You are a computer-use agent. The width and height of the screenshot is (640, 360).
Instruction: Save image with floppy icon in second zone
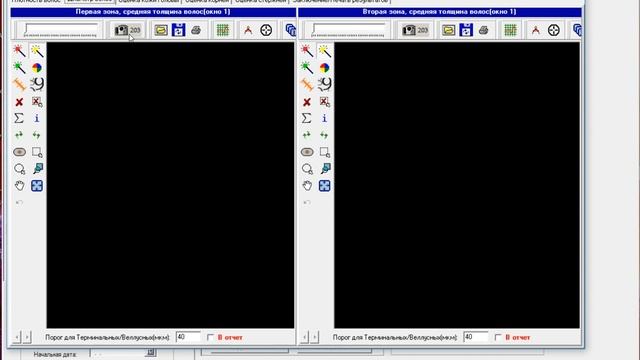[466, 30]
